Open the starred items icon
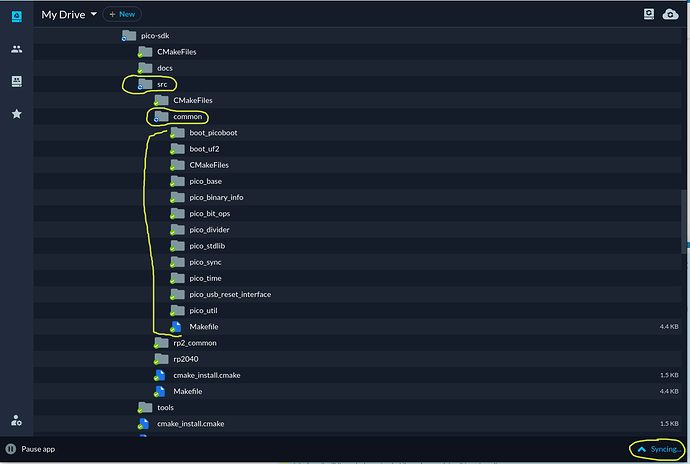The image size is (690, 464). (16, 114)
